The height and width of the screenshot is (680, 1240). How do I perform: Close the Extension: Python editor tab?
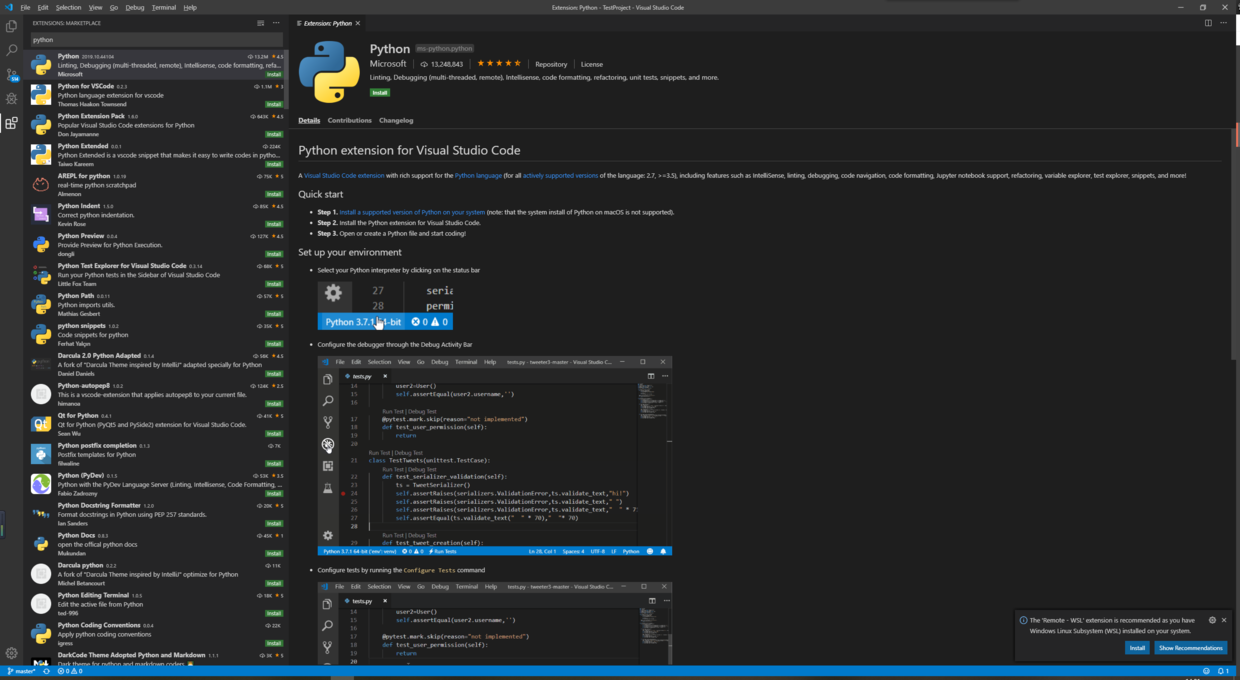click(358, 23)
